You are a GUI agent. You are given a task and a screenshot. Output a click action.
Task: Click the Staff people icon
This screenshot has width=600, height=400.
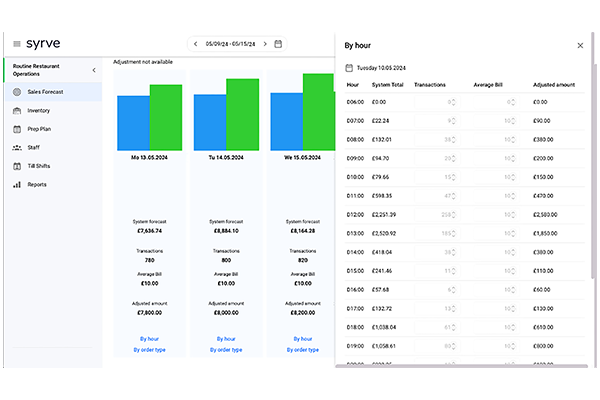coord(18,147)
